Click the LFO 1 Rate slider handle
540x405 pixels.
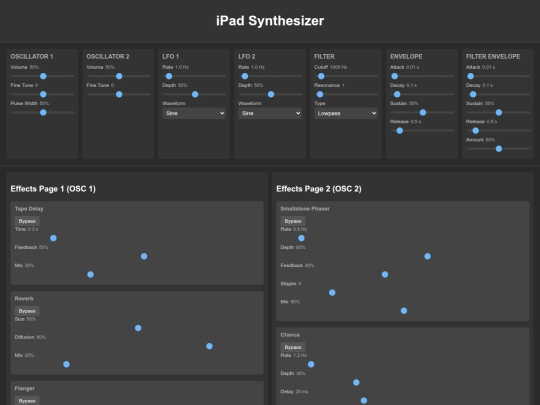coord(169,76)
